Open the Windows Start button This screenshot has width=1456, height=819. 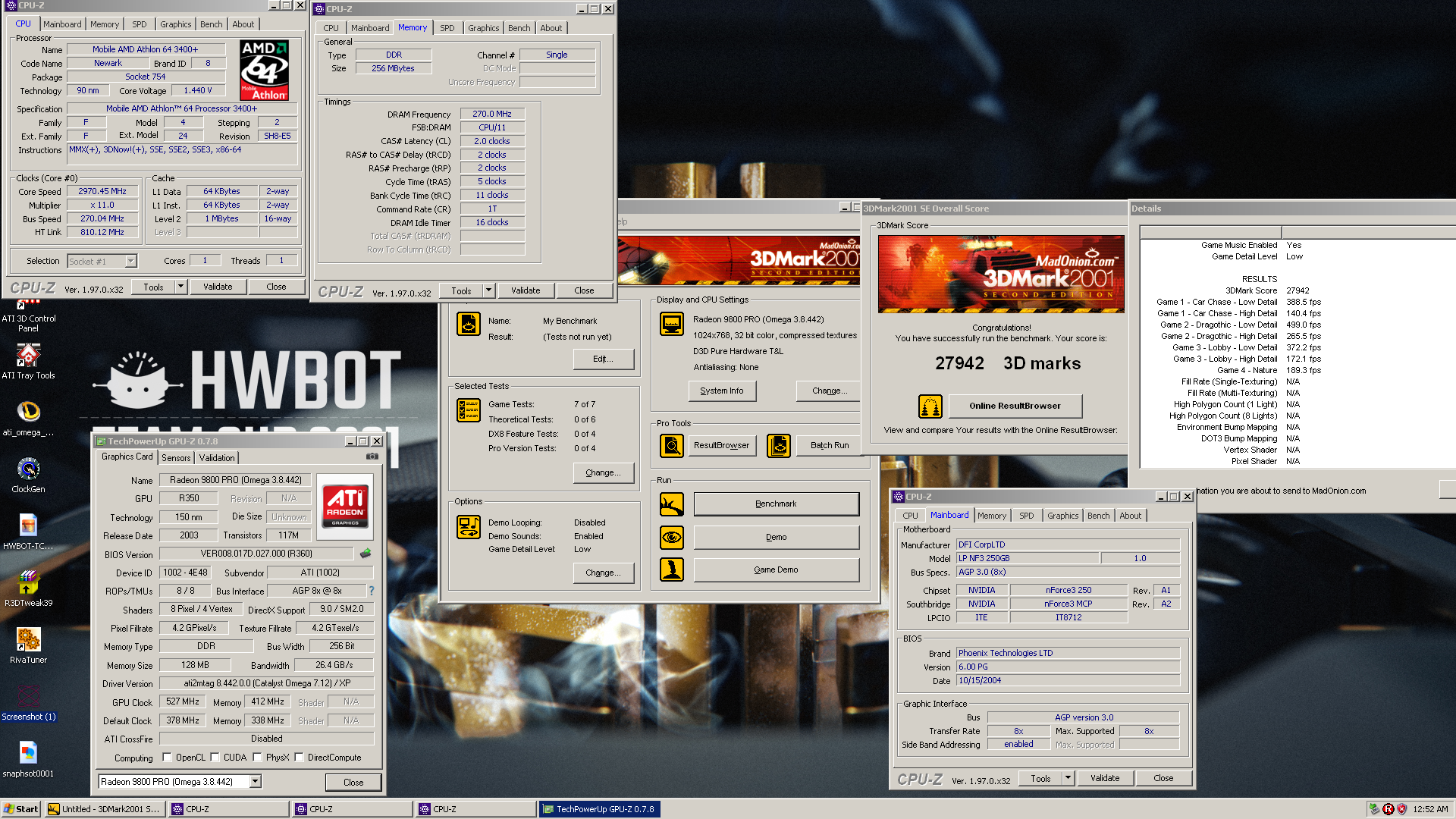coord(21,809)
